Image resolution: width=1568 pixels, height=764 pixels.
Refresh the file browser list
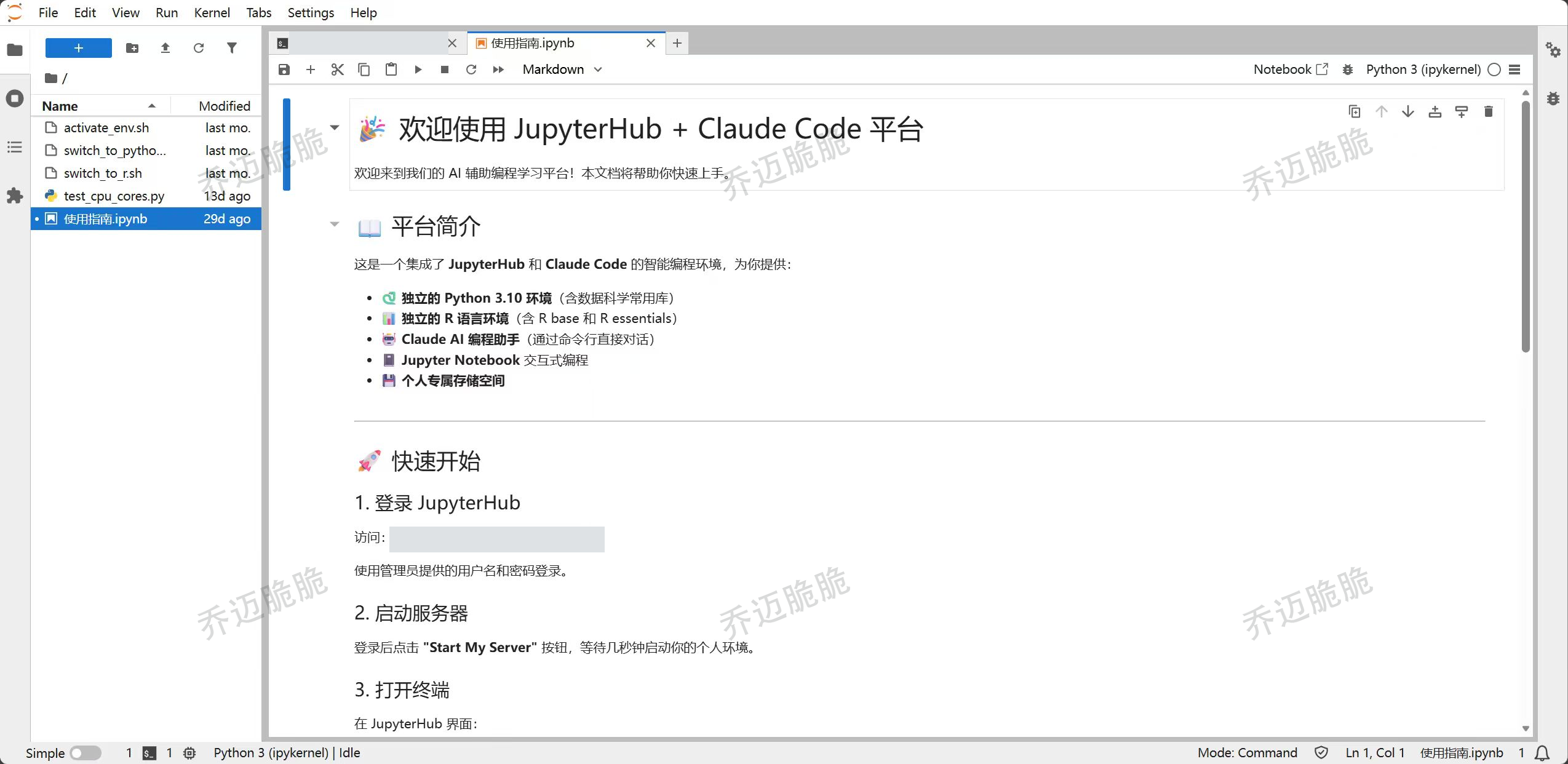pos(199,48)
